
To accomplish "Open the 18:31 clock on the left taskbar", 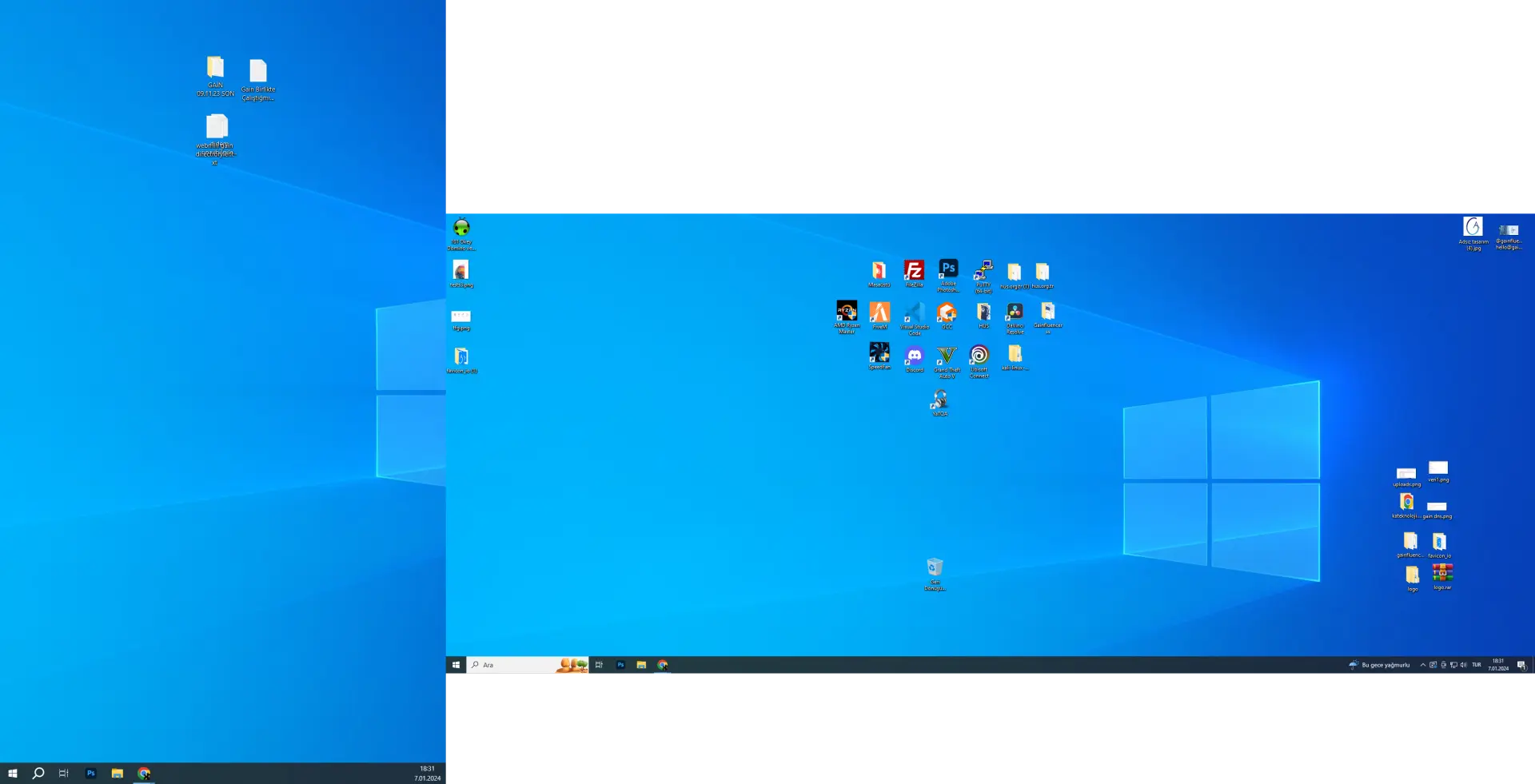I will (427, 773).
